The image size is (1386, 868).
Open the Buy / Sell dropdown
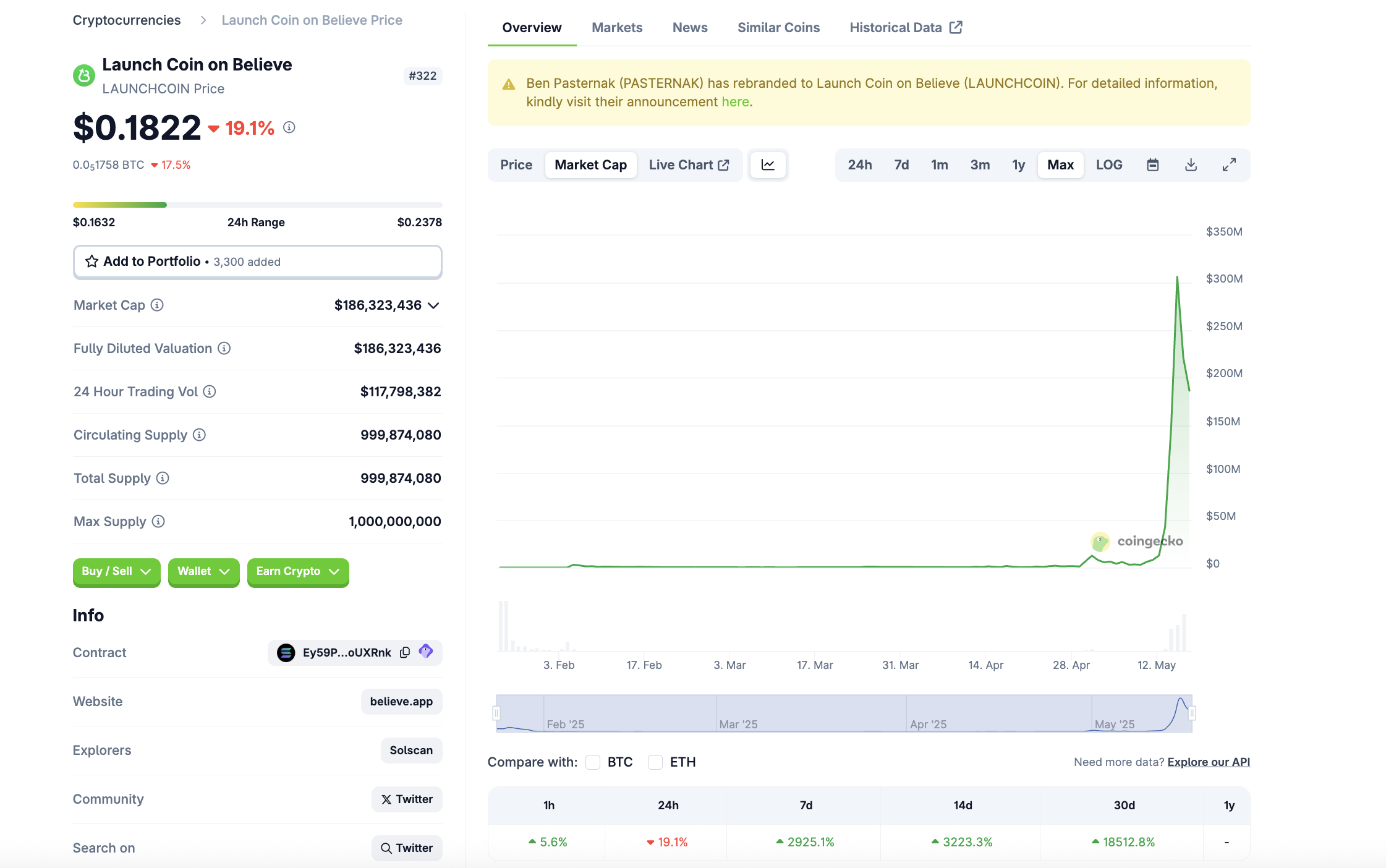click(116, 571)
